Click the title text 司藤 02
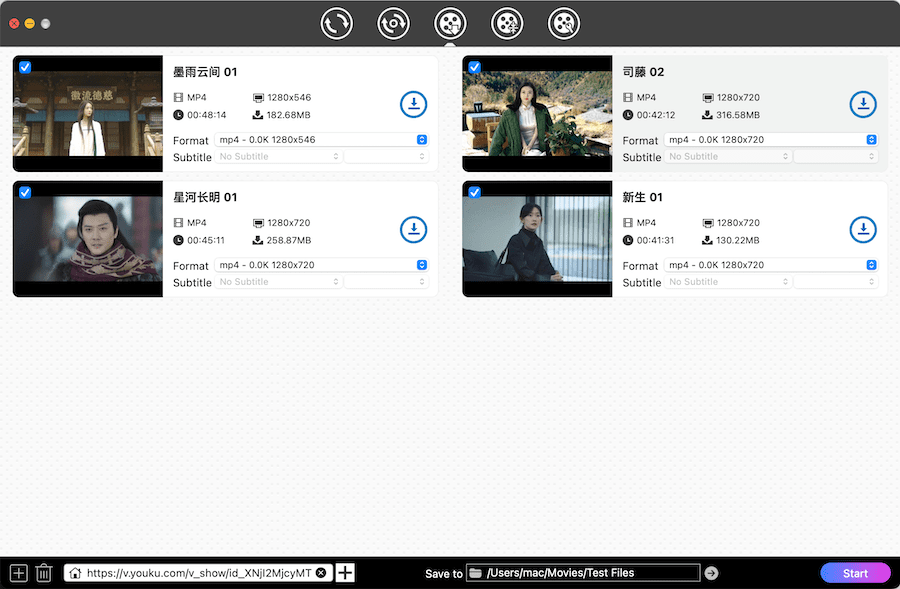This screenshot has height=589, width=900. 643,72
